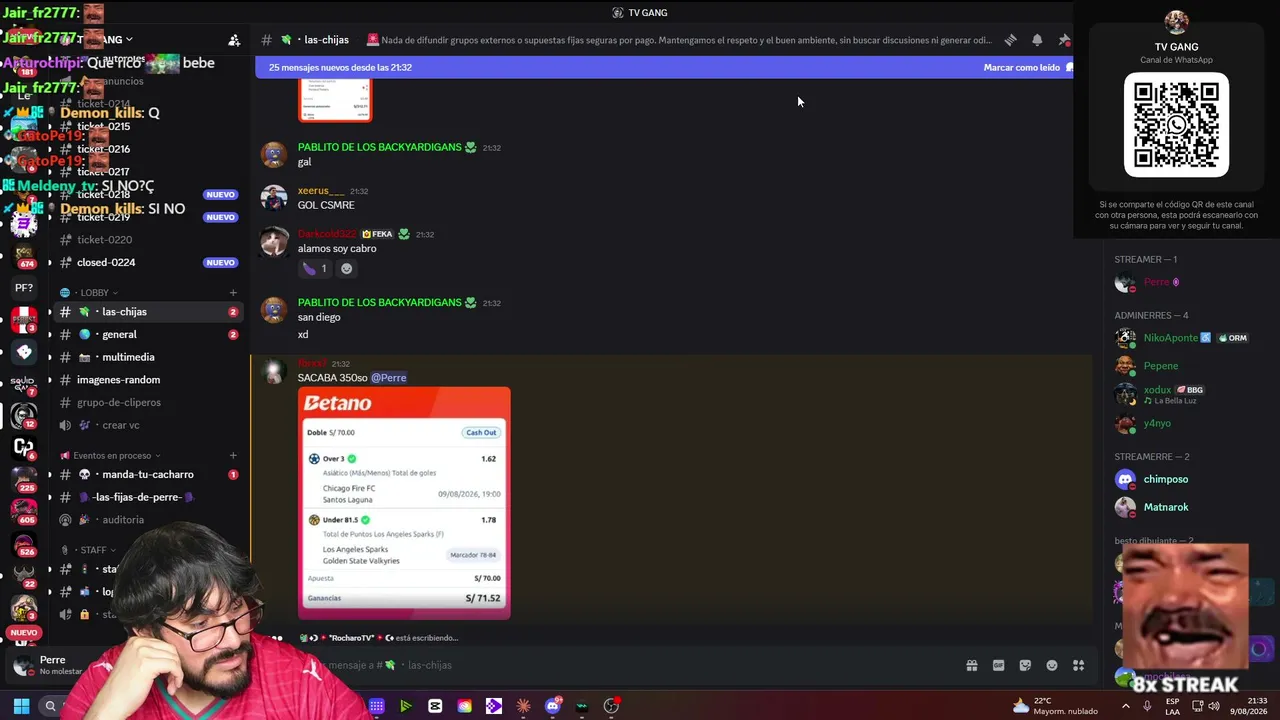Add channel to Eventos en proceso category
Viewport: 1280px width, 720px height.
pyautogui.click(x=233, y=456)
